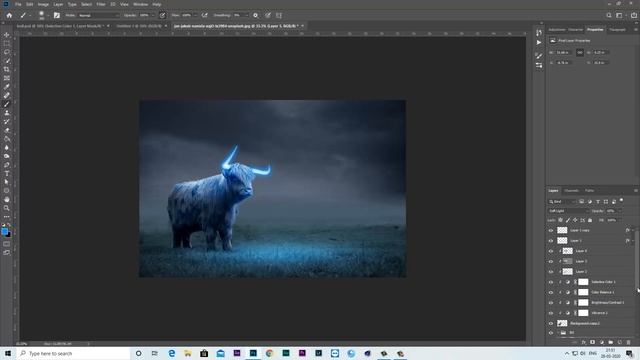Select the Brush tool in the left toolbar

(x=7, y=104)
